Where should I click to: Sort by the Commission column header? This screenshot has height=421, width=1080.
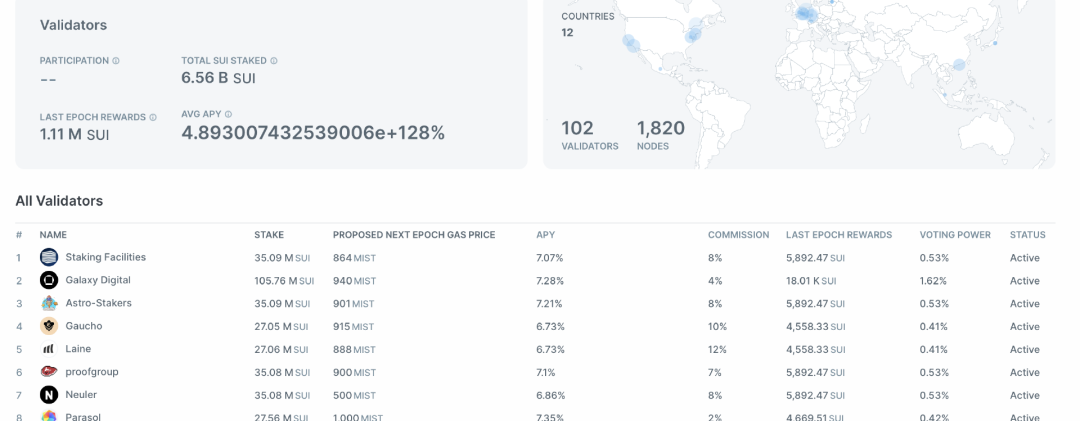point(738,235)
